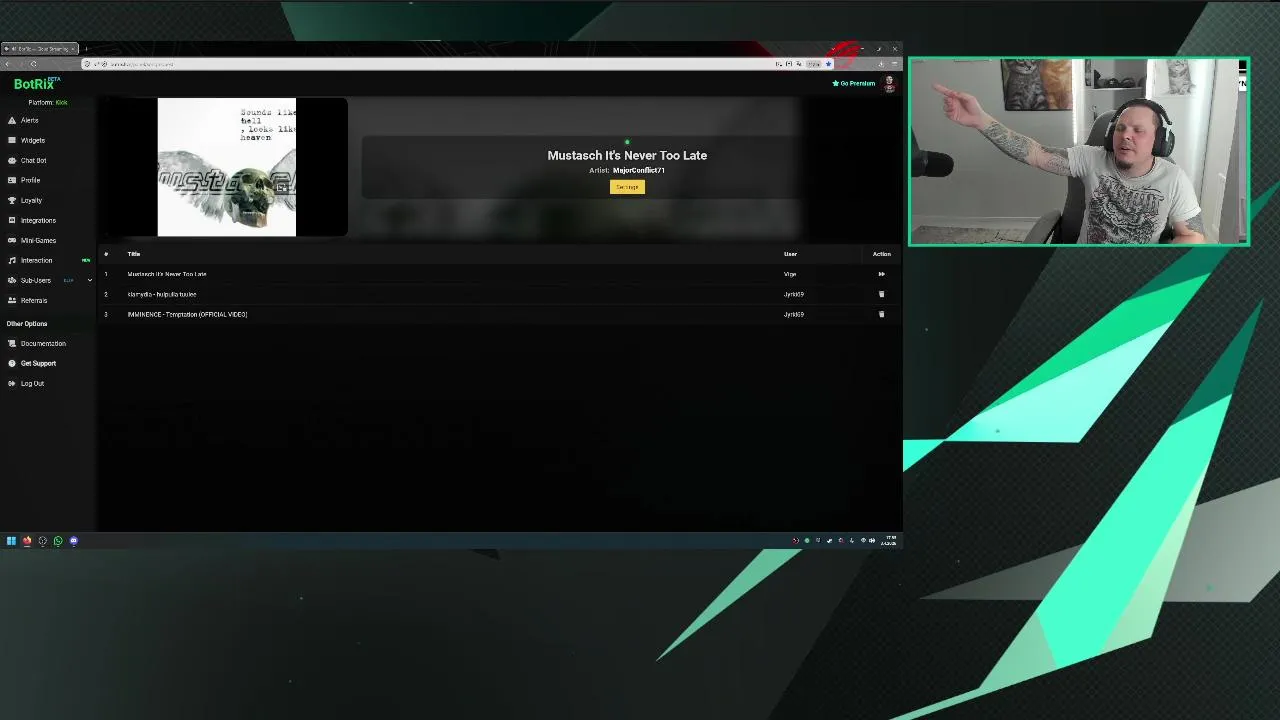
Task: Open Alerts in the BotRix sidebar
Action: pos(30,120)
